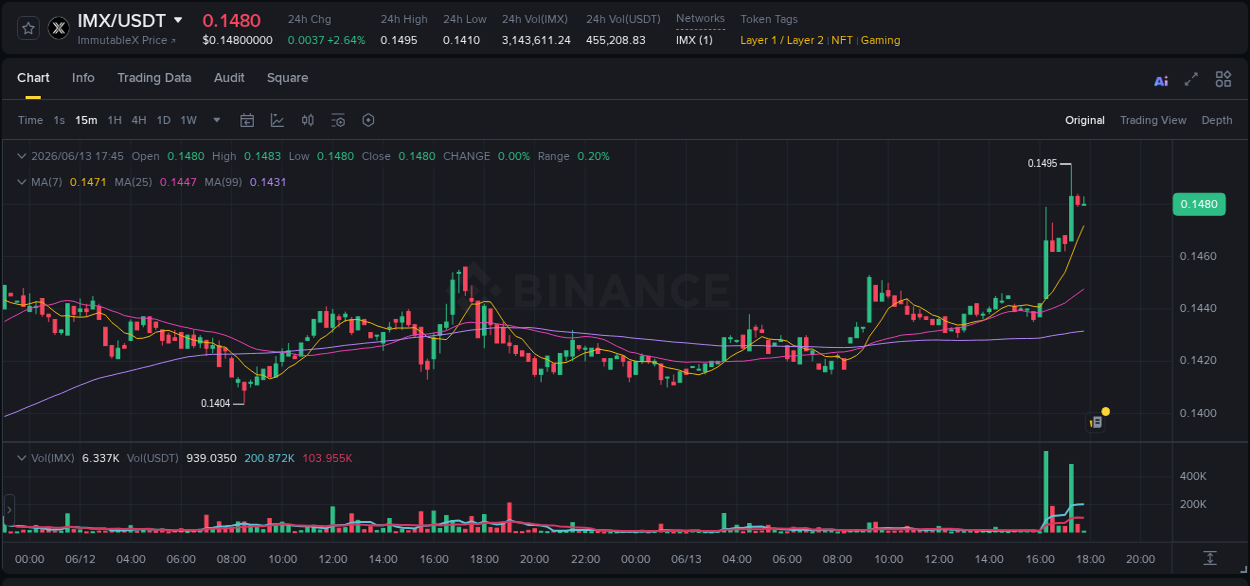
Task: Select the Time line interval
Action: (x=30, y=120)
